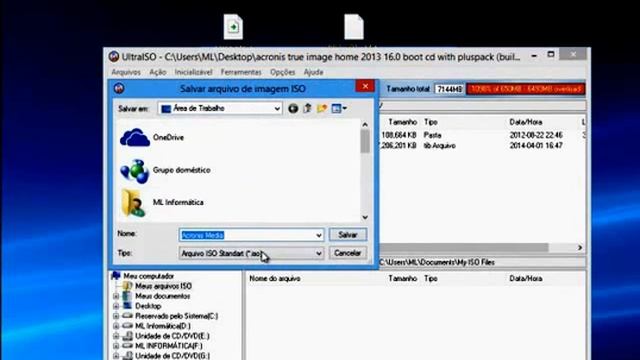
Task: Open the view menu icon in save dialog
Action: click(x=339, y=108)
